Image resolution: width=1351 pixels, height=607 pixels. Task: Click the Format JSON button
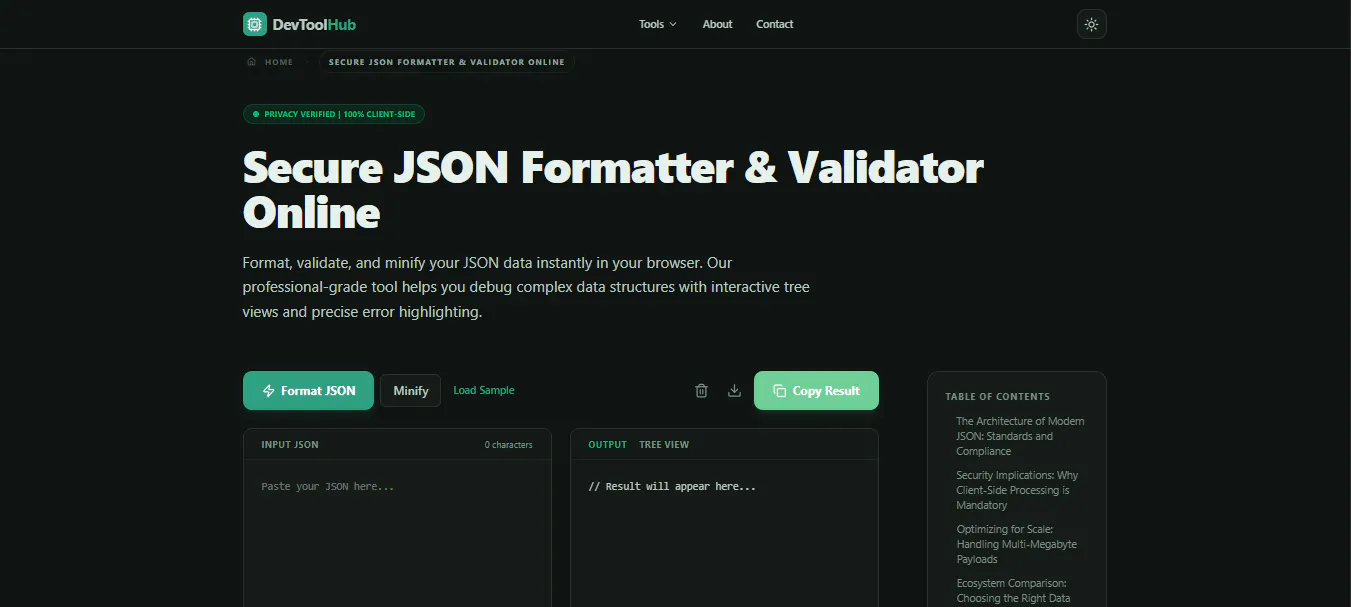coord(308,391)
